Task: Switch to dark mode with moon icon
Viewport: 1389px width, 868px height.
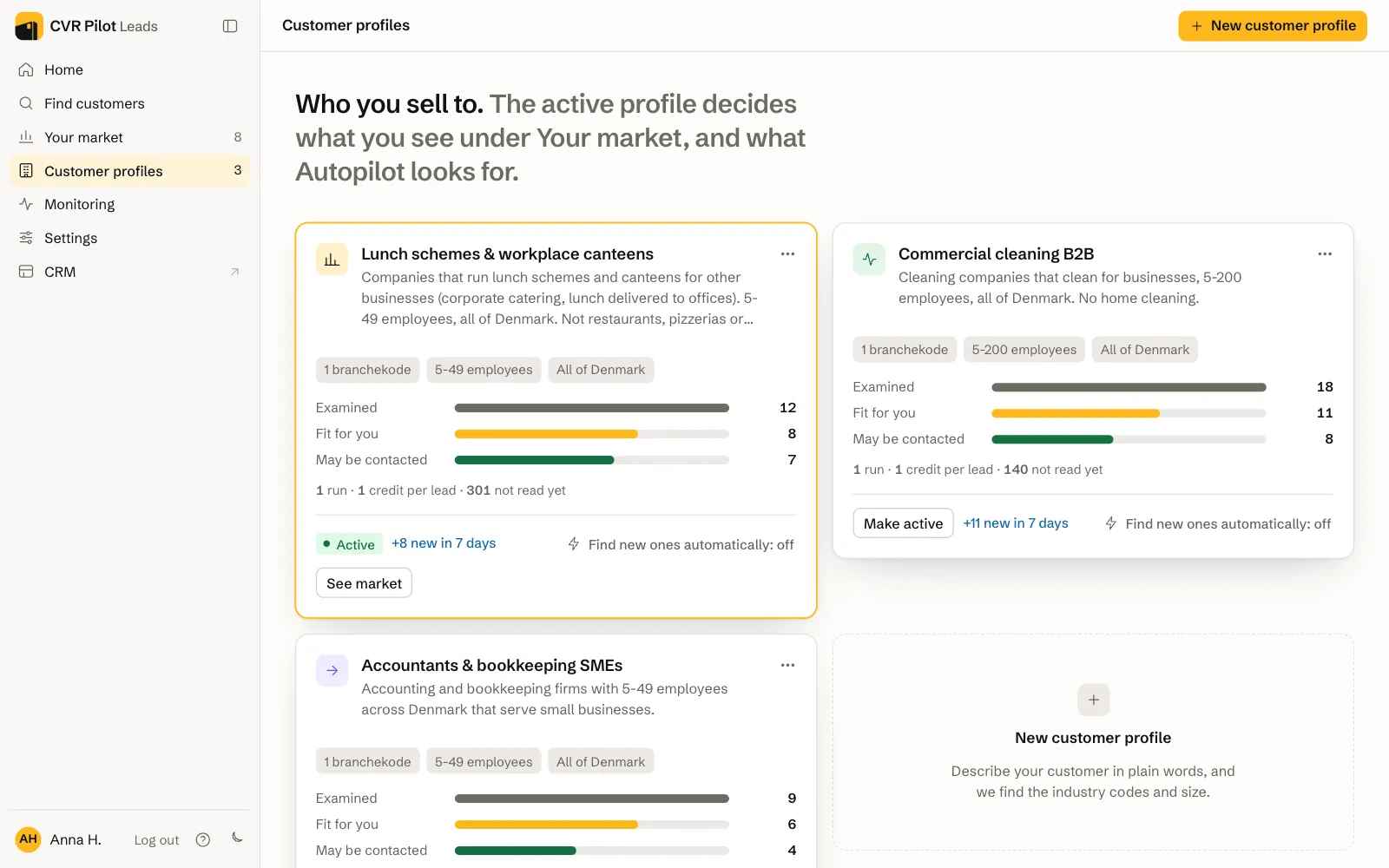Action: pyautogui.click(x=237, y=838)
